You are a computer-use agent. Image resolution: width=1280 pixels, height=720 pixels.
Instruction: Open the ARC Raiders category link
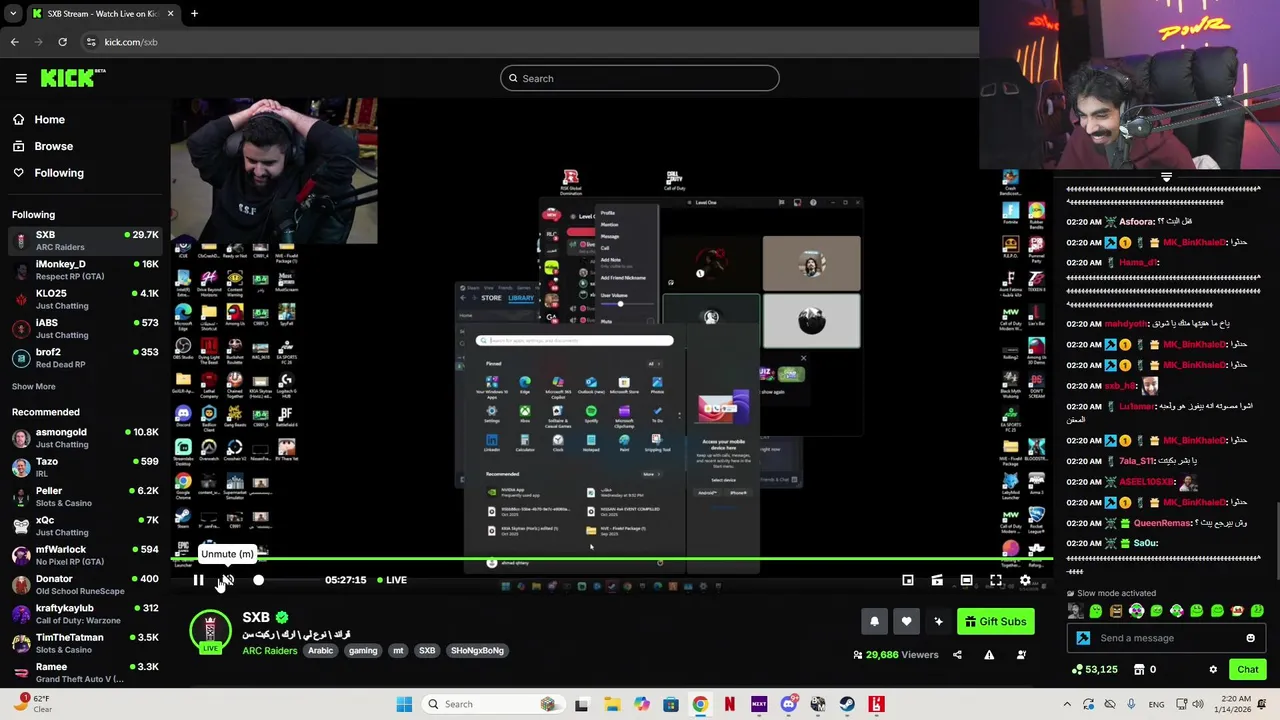click(270, 650)
